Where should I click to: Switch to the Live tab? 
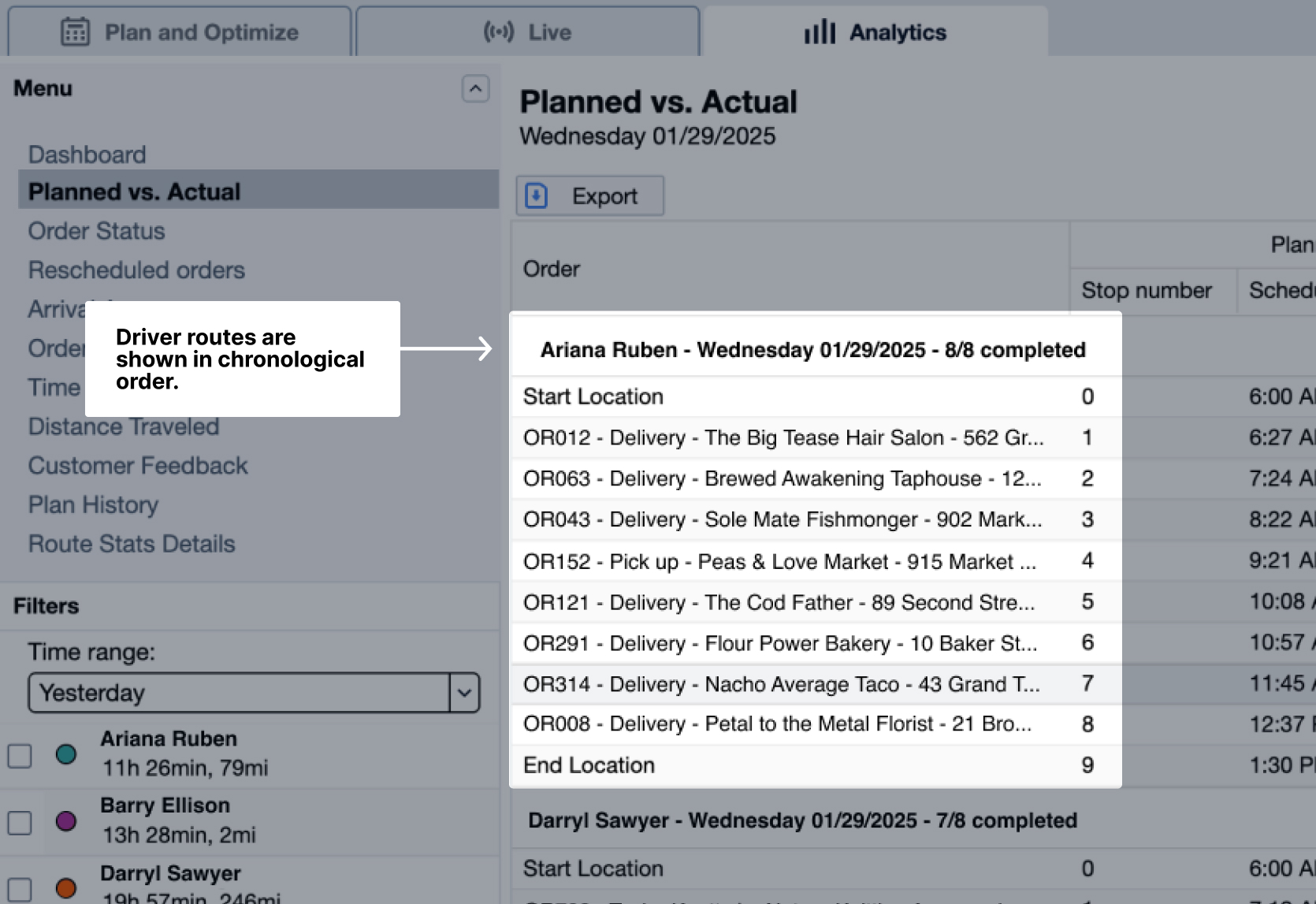coord(527,32)
